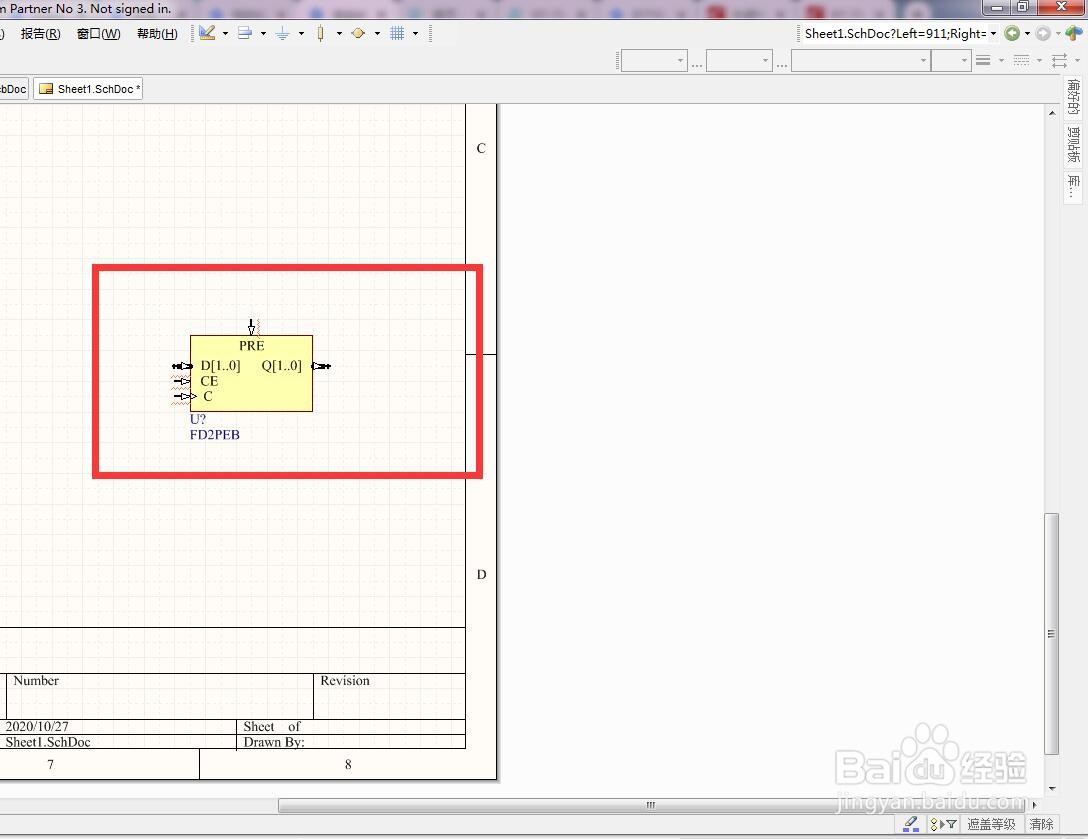Open the 帮助(H) menu

[x=157, y=33]
